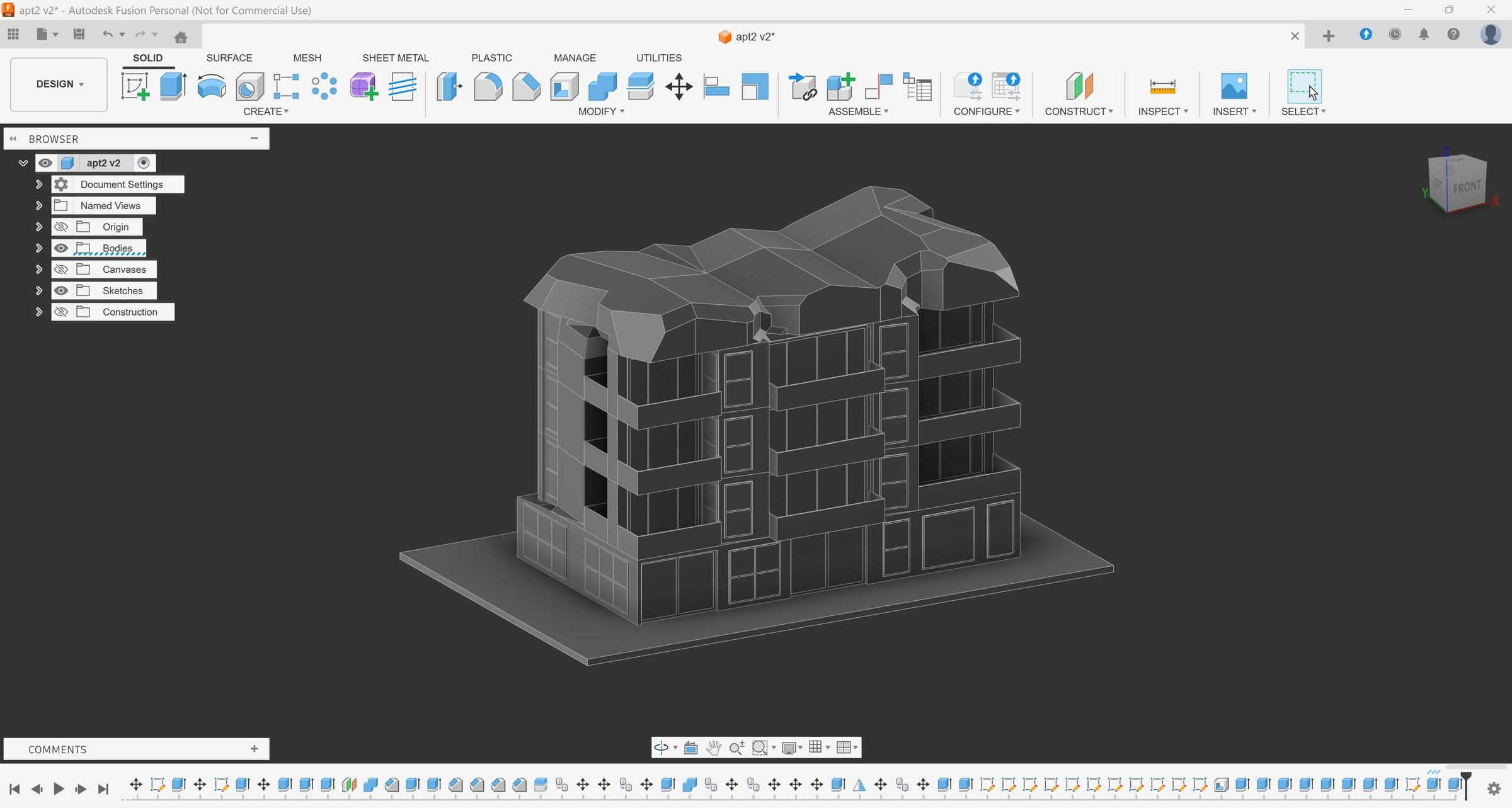Open the MODIFY dropdown menu
This screenshot has width=1512, height=808.
[601, 111]
